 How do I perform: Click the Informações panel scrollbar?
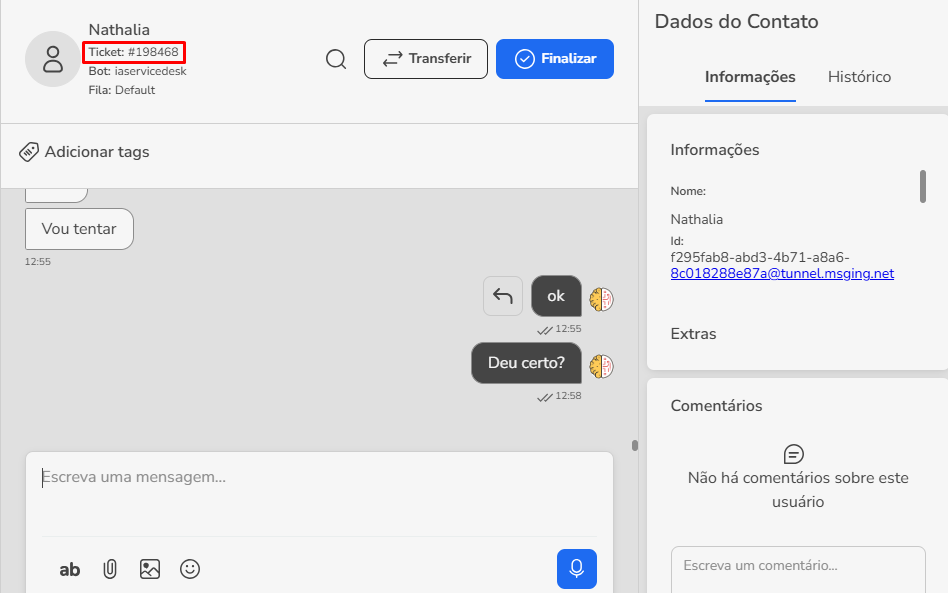(x=922, y=186)
